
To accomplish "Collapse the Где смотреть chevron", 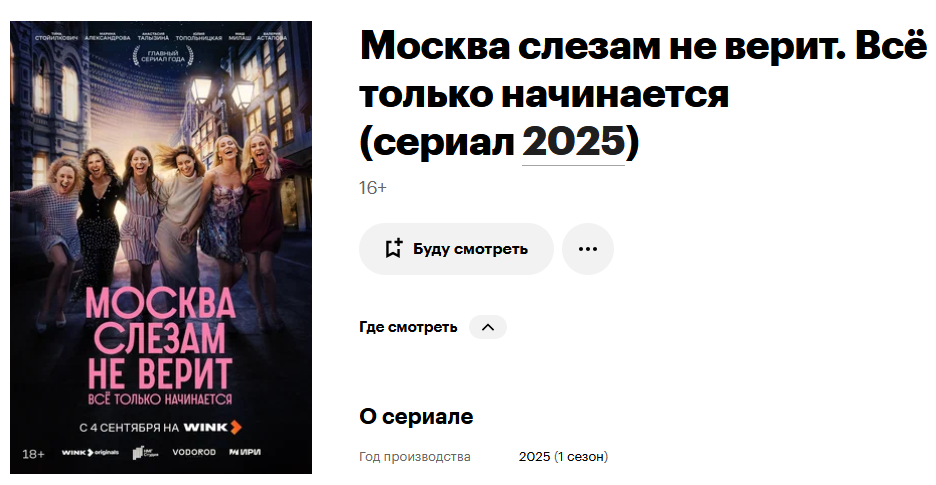I will pyautogui.click(x=488, y=327).
